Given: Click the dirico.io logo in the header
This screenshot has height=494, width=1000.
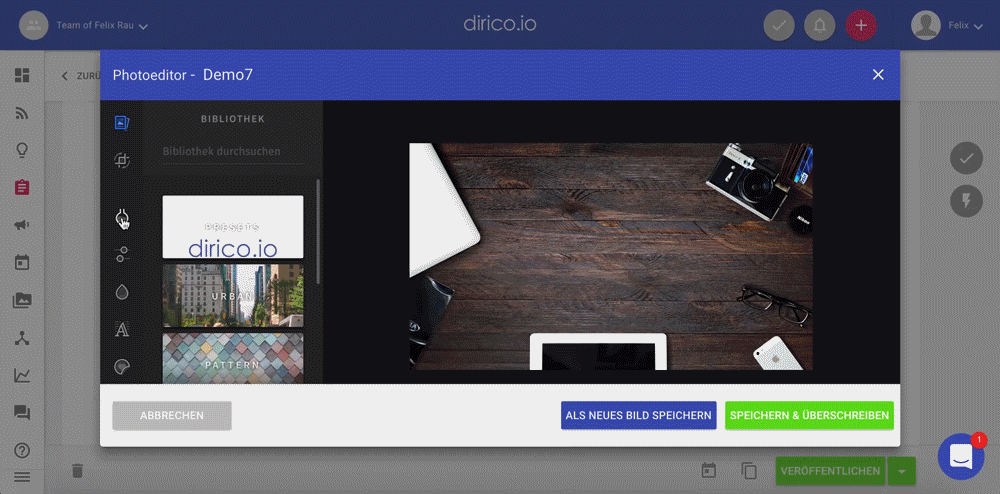Looking at the screenshot, I should (500, 24).
